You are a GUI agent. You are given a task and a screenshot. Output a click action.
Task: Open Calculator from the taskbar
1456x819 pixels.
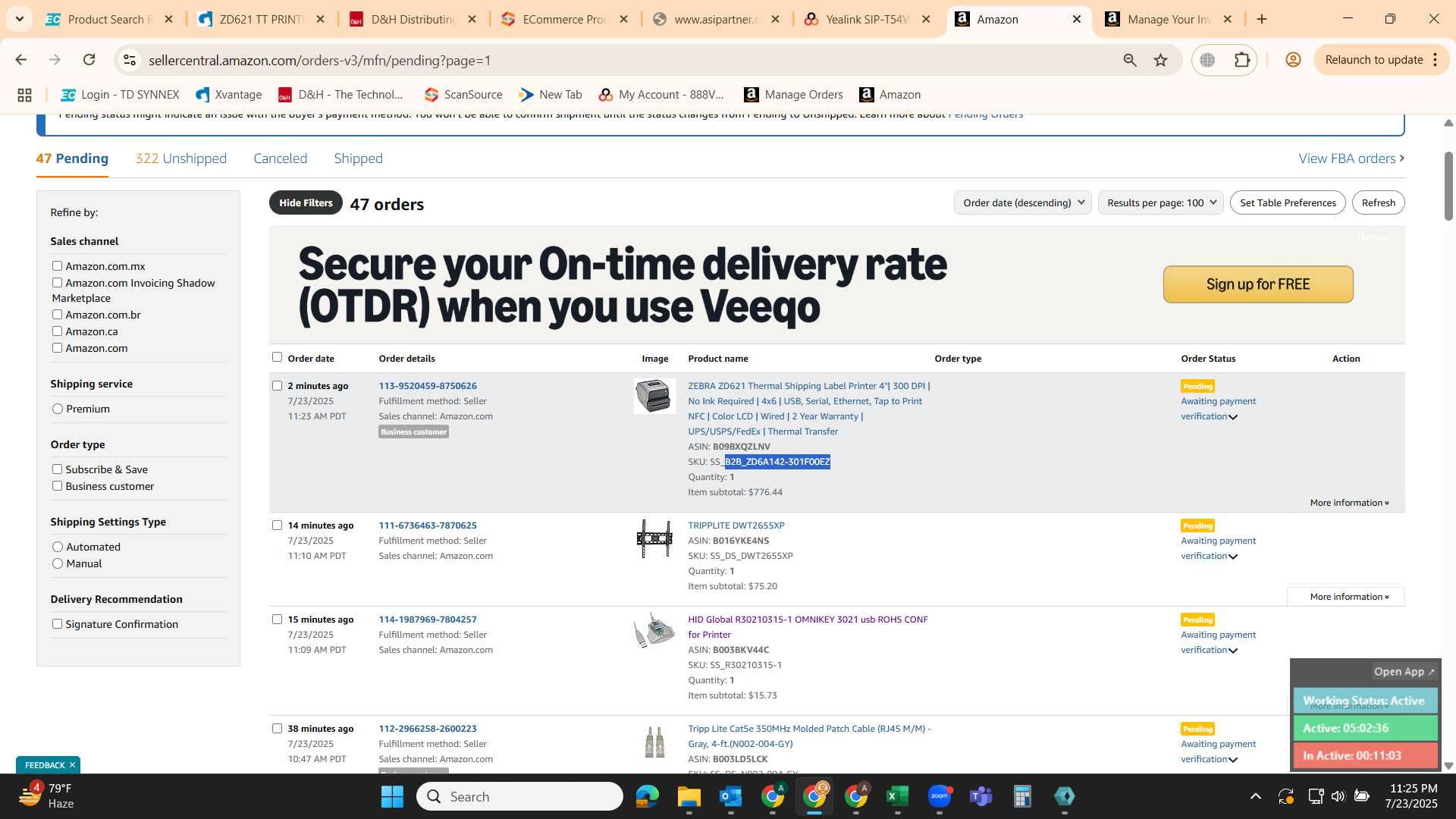tap(1022, 796)
